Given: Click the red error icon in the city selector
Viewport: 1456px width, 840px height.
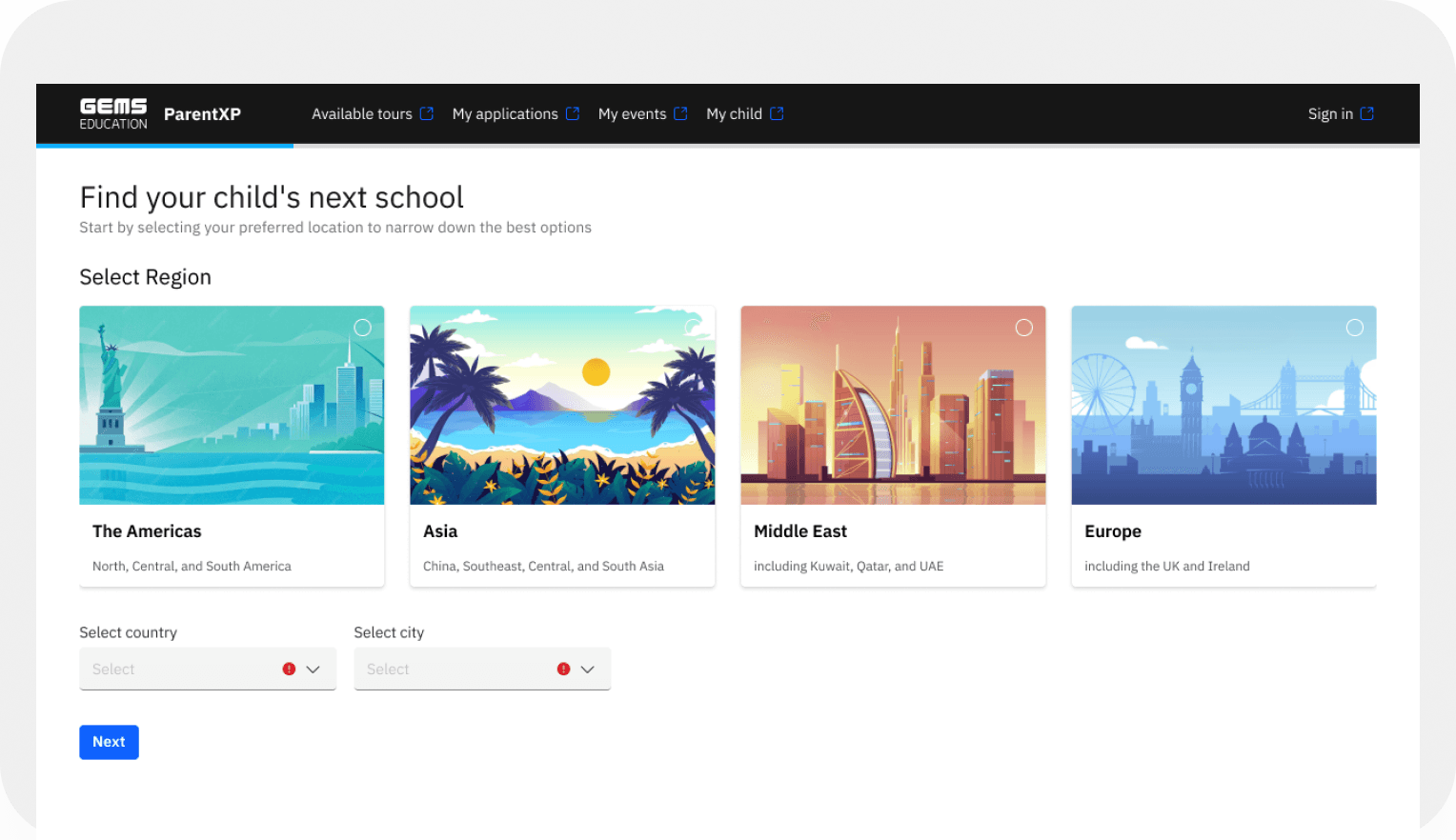Looking at the screenshot, I should point(563,669).
